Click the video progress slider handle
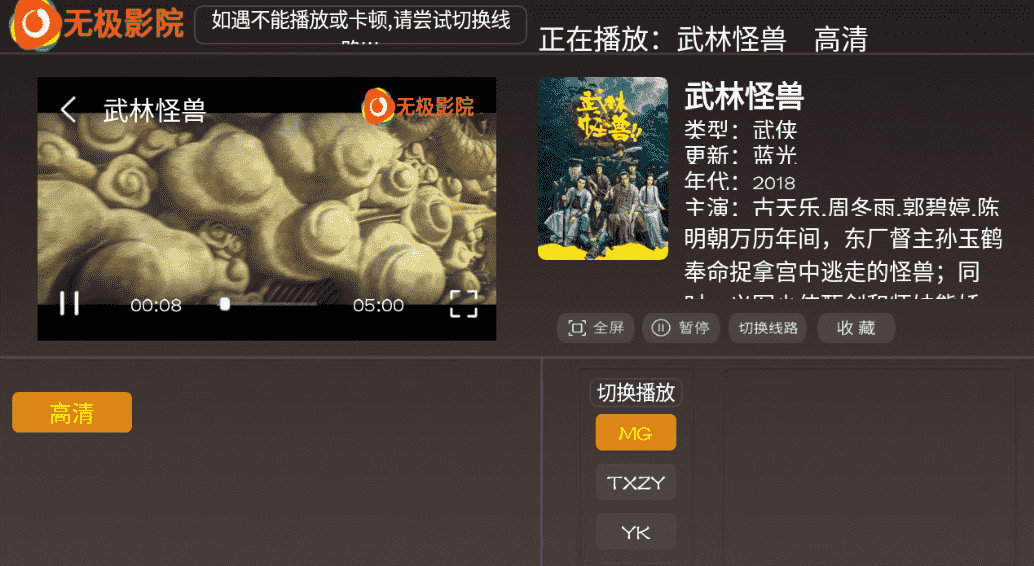The image size is (1034, 566). coord(225,304)
